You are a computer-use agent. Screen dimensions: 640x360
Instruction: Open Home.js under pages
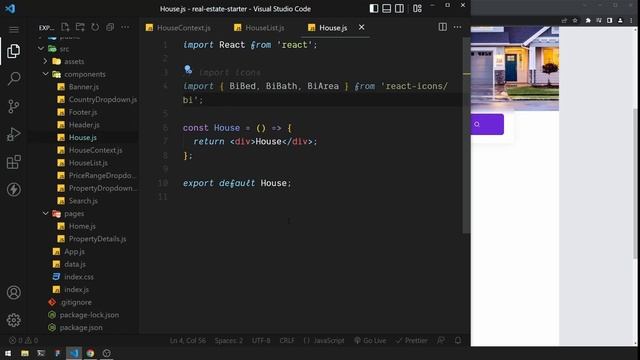pos(82,226)
